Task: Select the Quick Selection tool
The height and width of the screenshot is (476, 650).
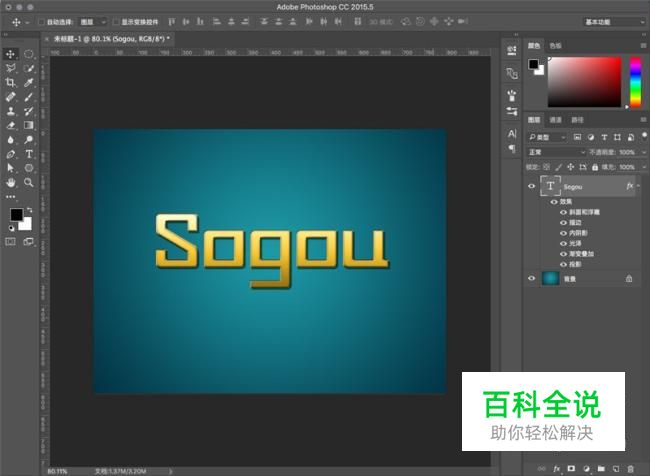Action: click(29, 68)
